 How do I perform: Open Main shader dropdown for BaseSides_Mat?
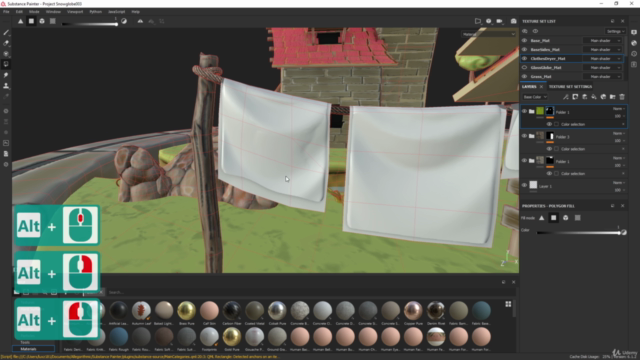coord(603,49)
